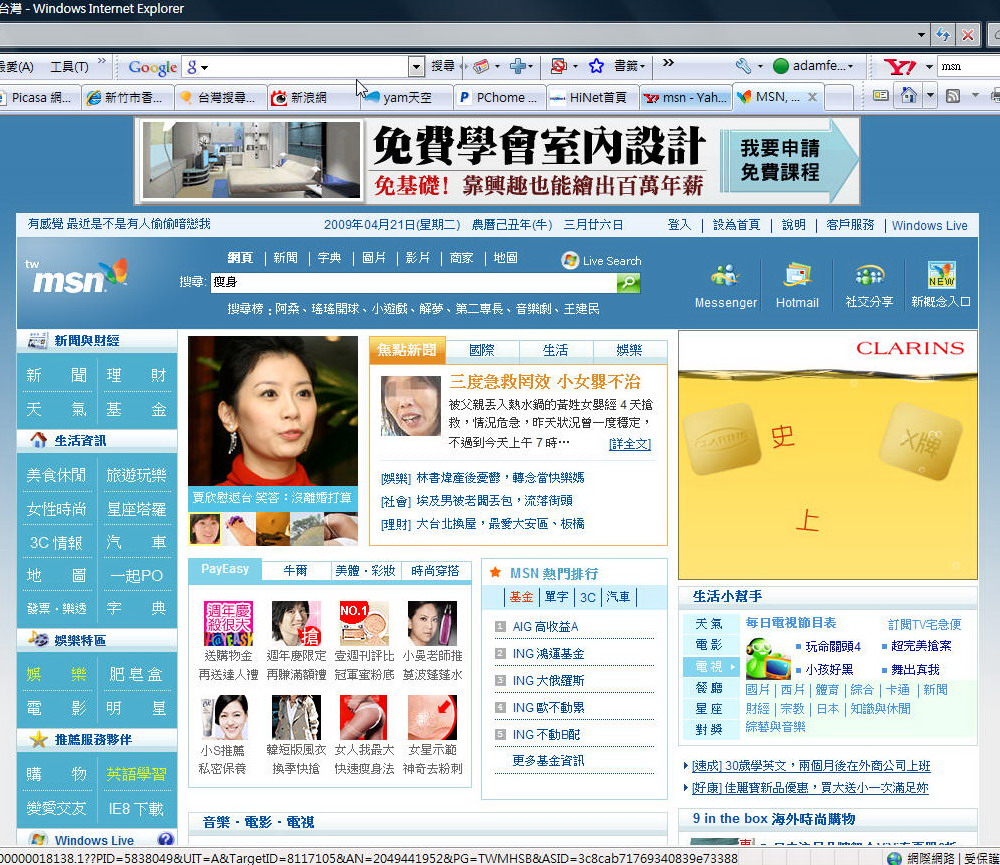Click the green adamfe account icon
Screen dimensions: 1000x865
pos(781,66)
